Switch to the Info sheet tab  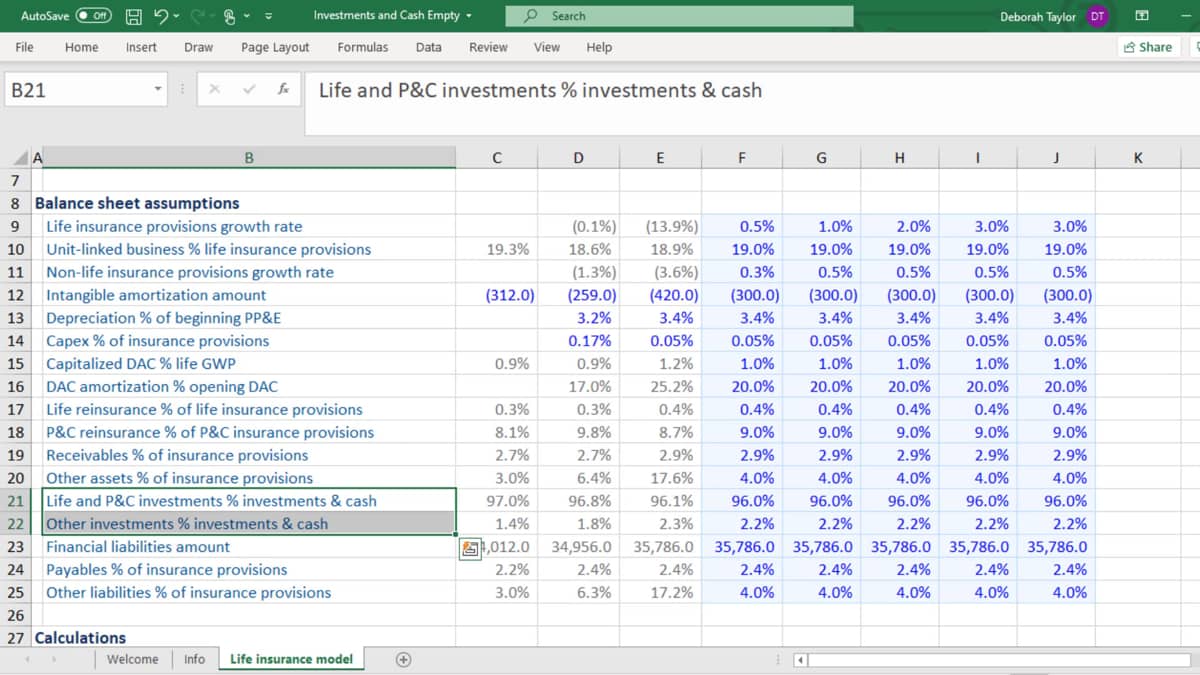[x=194, y=659]
